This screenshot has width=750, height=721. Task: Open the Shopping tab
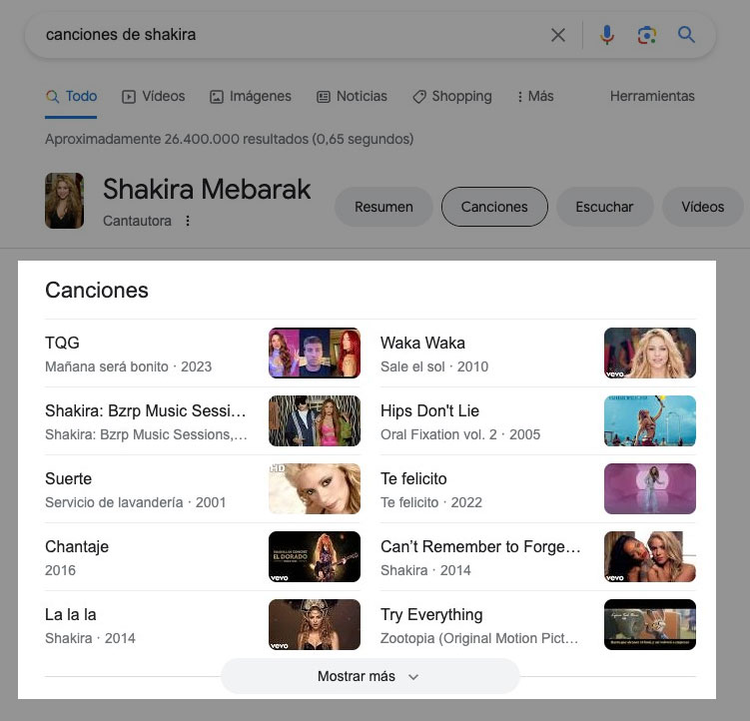coord(452,97)
